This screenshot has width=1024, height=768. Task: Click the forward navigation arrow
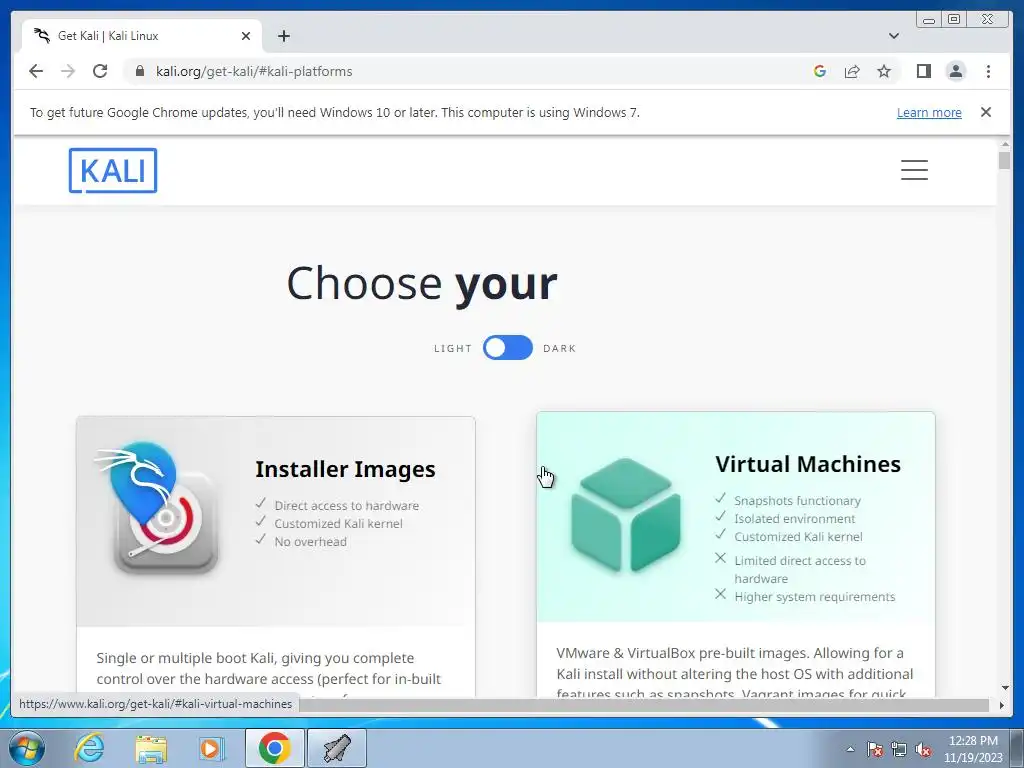[x=68, y=71]
